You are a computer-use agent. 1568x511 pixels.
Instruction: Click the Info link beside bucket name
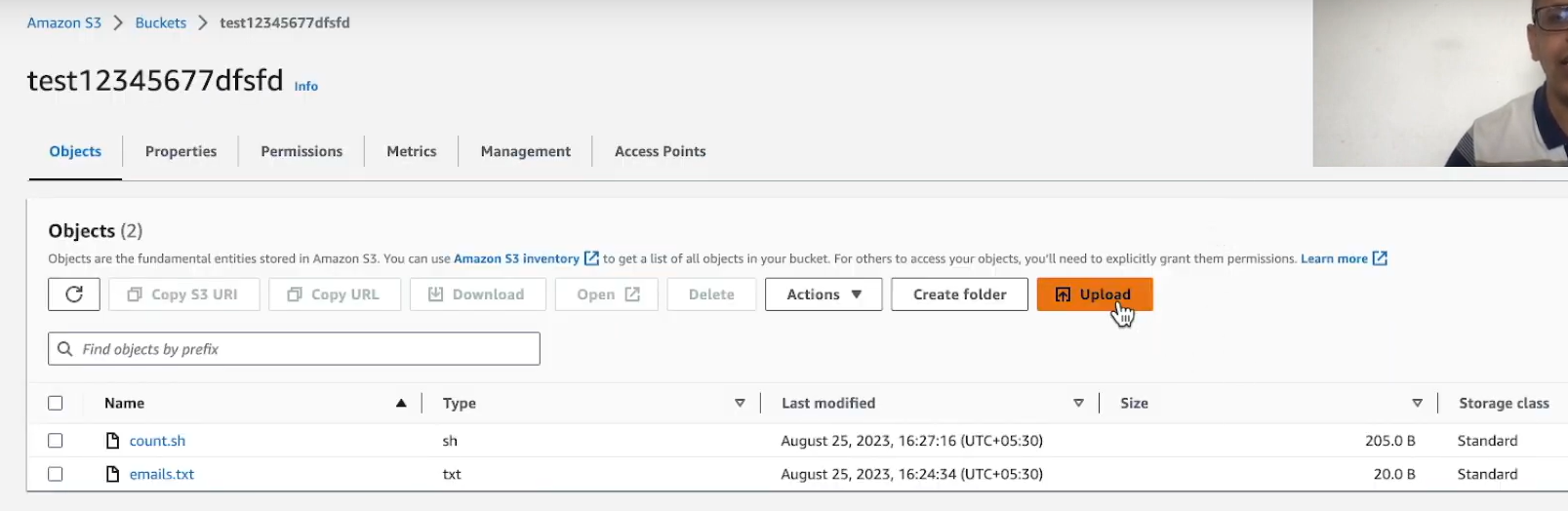pos(306,86)
